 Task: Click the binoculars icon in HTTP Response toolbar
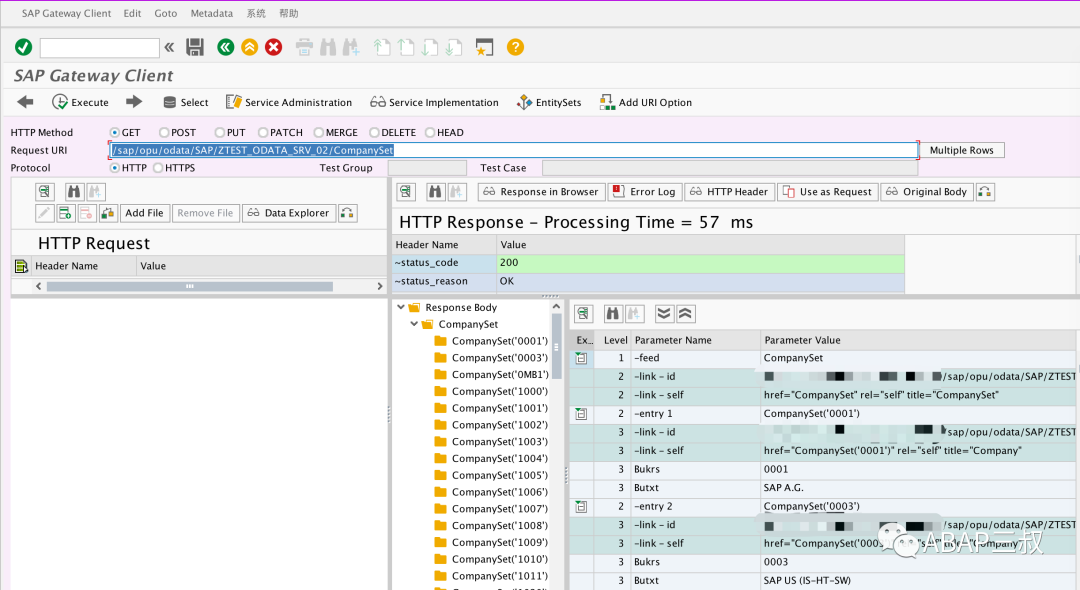435,191
